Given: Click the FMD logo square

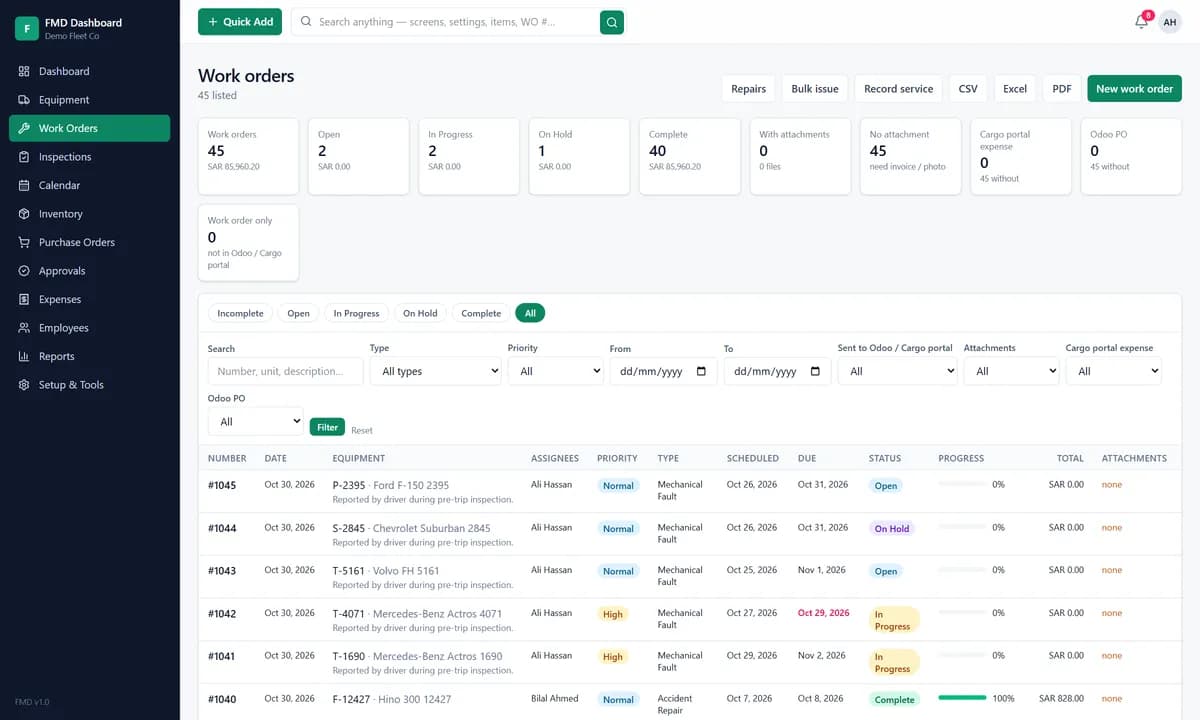Looking at the screenshot, I should click(x=27, y=28).
